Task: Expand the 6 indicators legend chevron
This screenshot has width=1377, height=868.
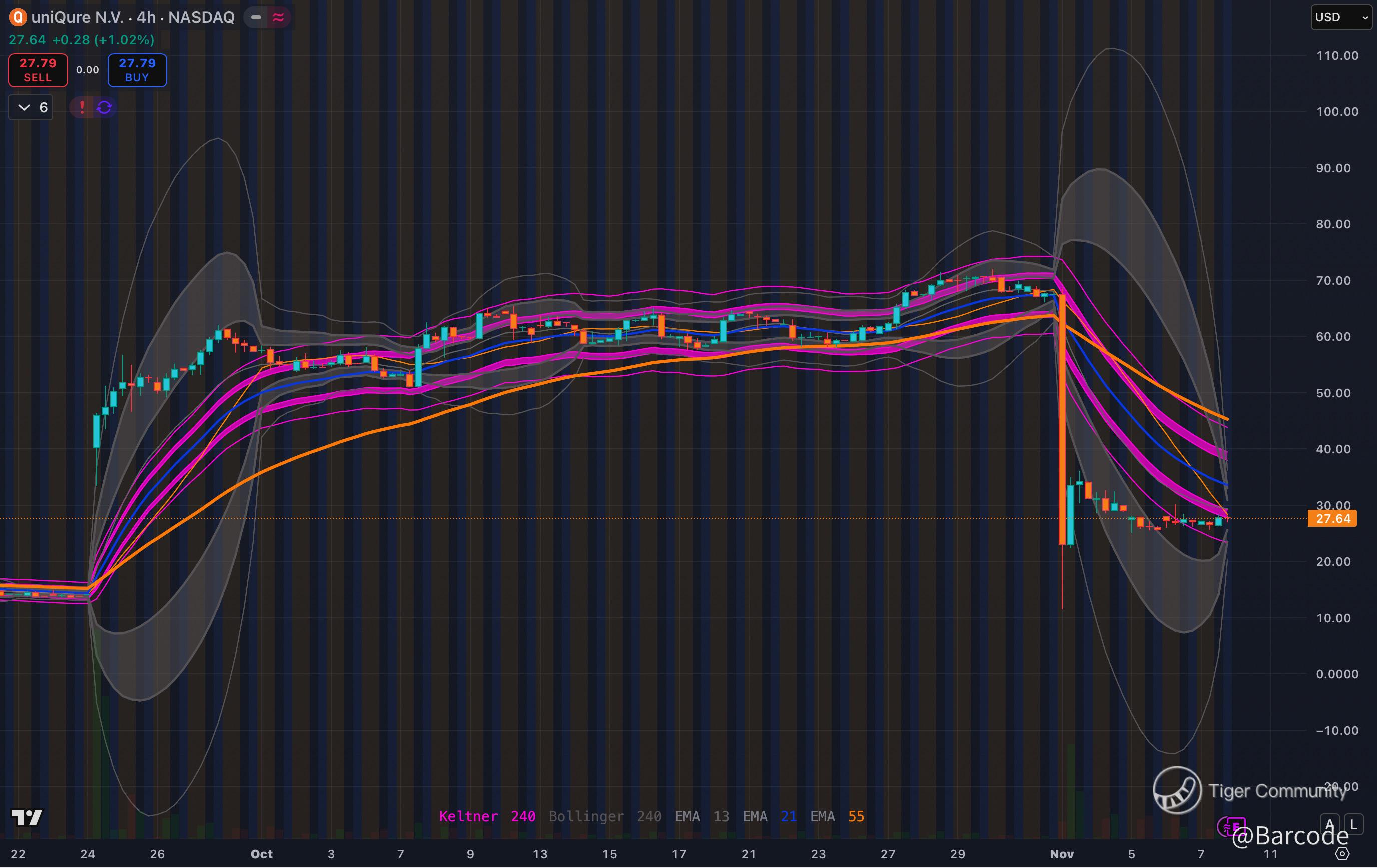Action: click(24, 107)
